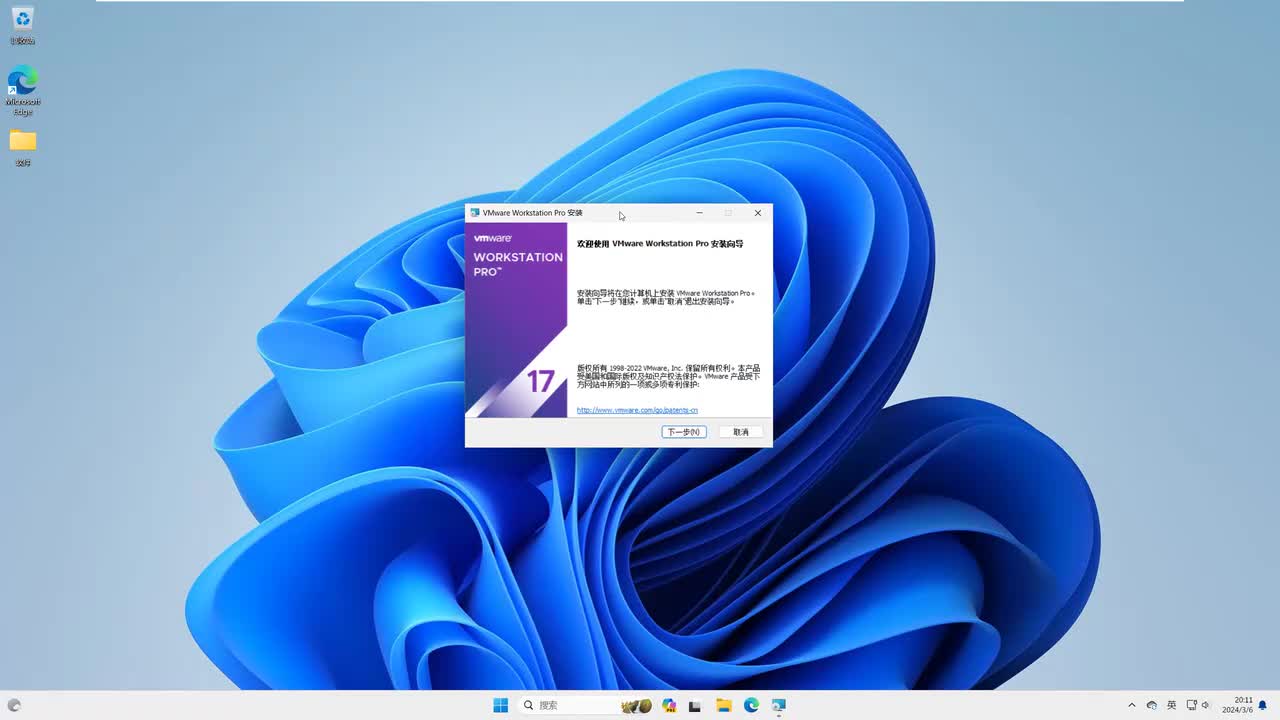Switch input method via 英 indicator
The height and width of the screenshot is (720, 1280).
(x=1171, y=705)
